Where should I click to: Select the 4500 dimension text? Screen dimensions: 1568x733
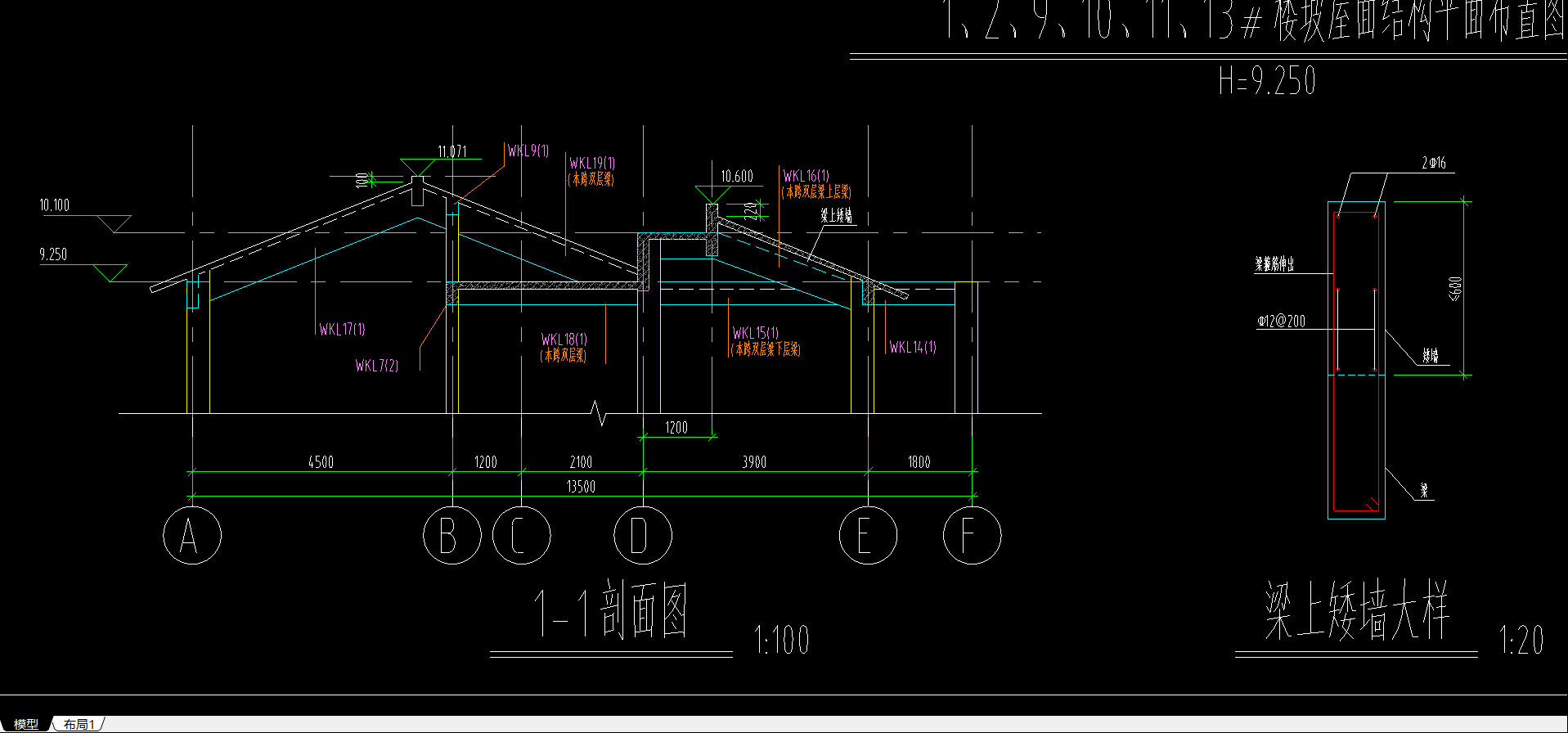point(321,462)
